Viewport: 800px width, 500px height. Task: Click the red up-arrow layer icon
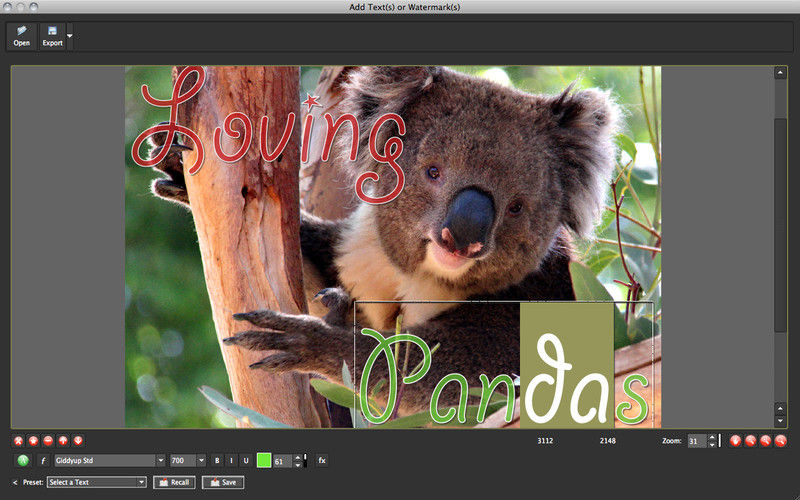63,441
